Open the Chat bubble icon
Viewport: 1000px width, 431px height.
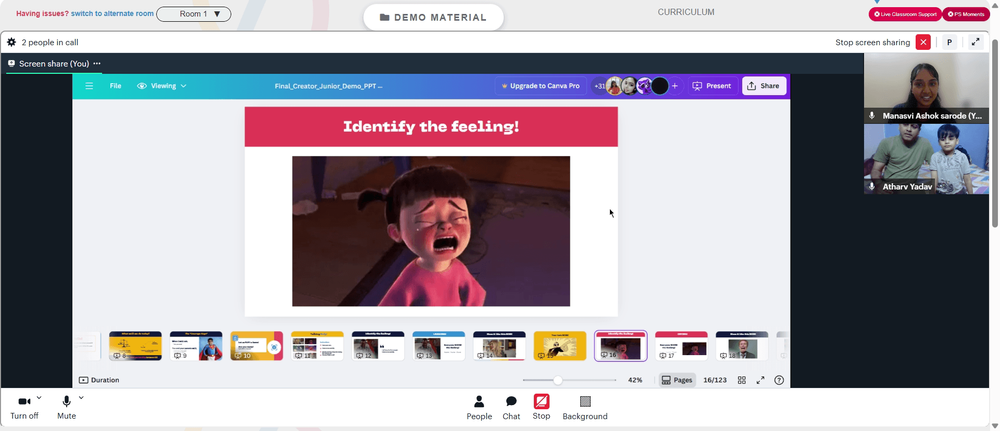pos(511,402)
